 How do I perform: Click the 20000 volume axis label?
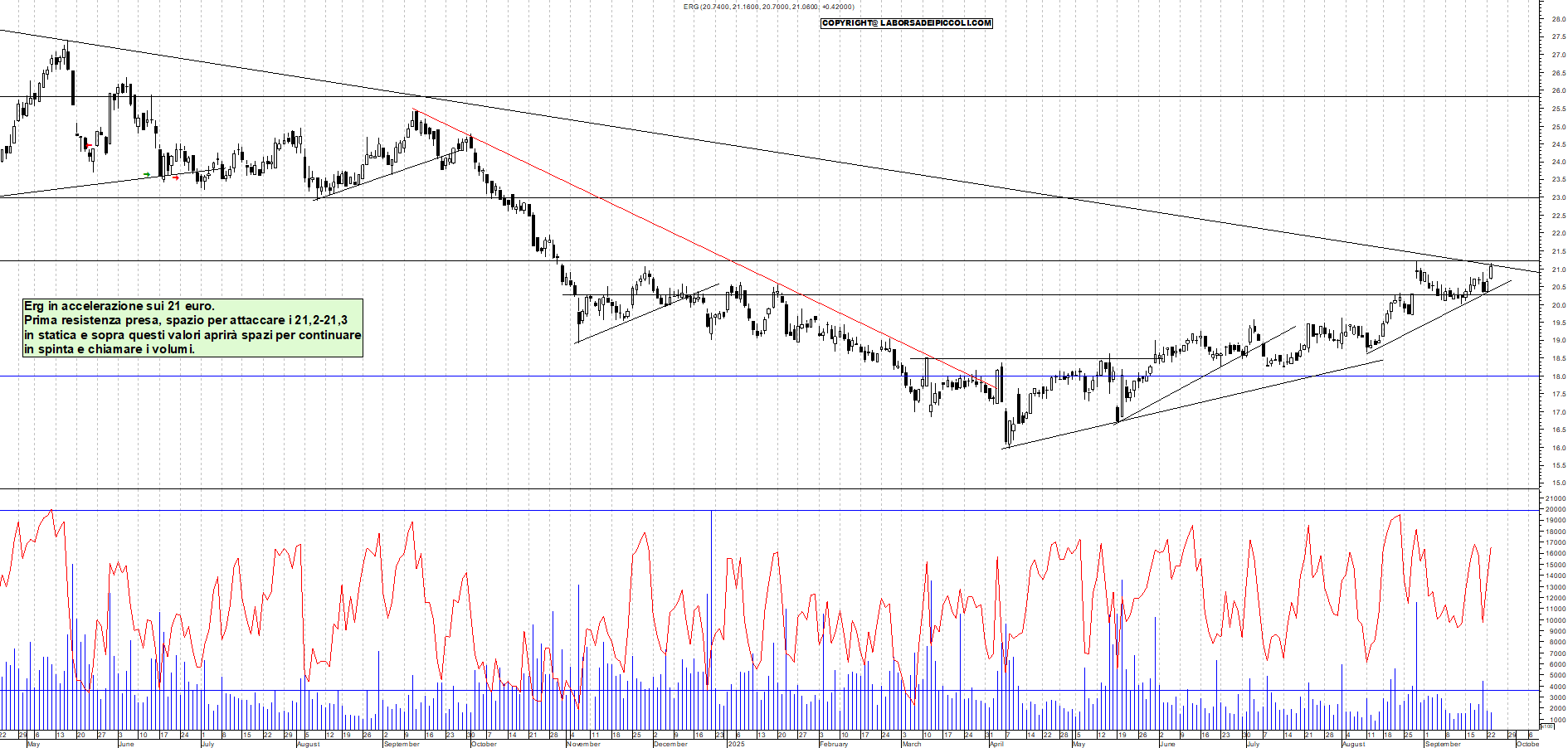(x=1556, y=510)
